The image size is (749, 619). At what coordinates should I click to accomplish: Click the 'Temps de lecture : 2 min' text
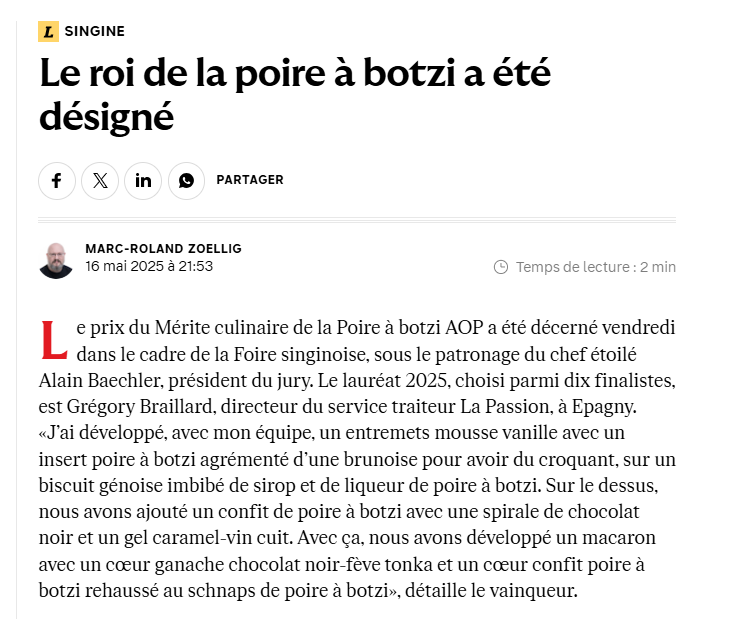pyautogui.click(x=596, y=267)
